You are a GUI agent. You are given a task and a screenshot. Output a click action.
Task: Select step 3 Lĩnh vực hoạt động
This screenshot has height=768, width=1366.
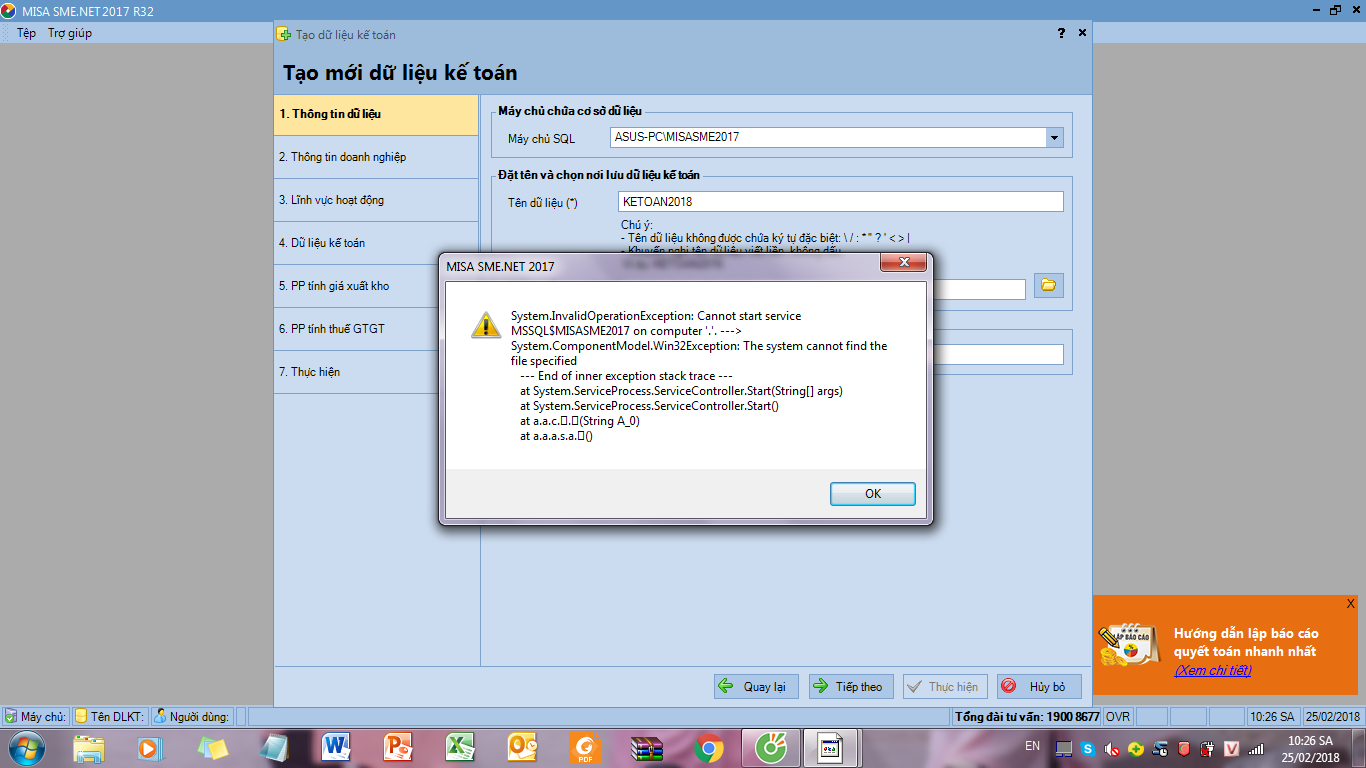coord(376,200)
